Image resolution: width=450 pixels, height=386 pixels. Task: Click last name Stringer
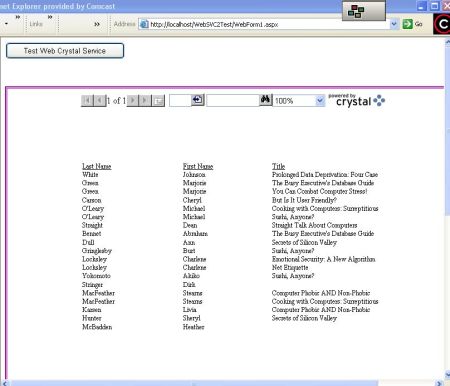tap(92, 285)
